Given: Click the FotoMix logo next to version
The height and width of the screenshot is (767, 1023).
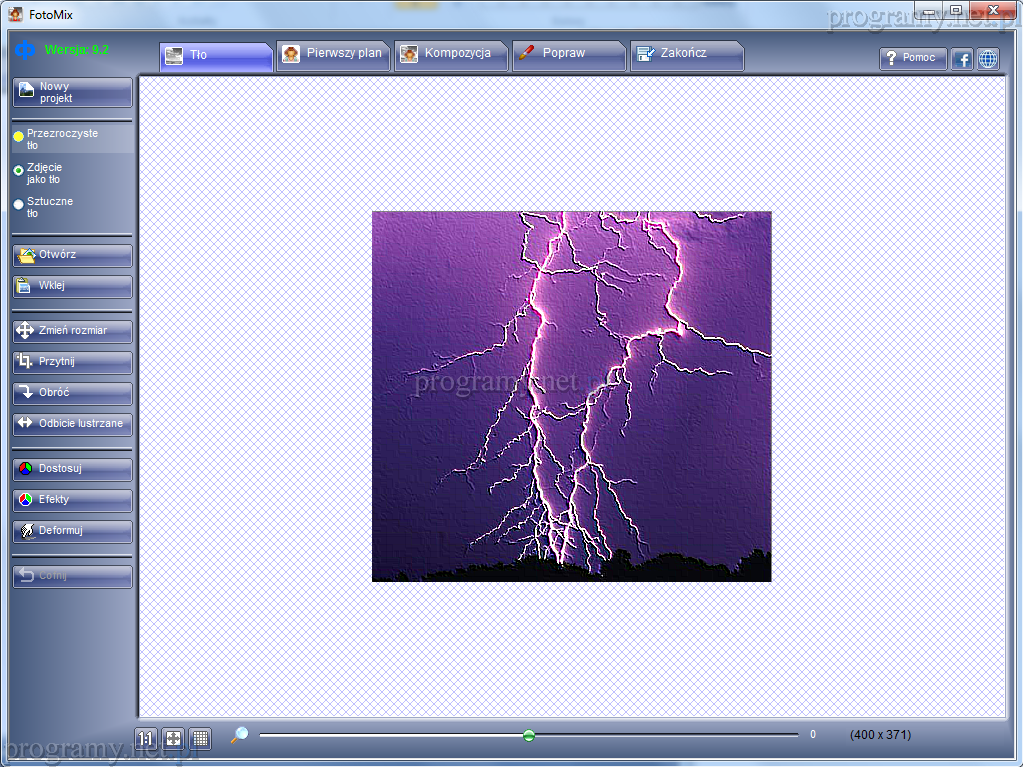Looking at the screenshot, I should tap(26, 50).
